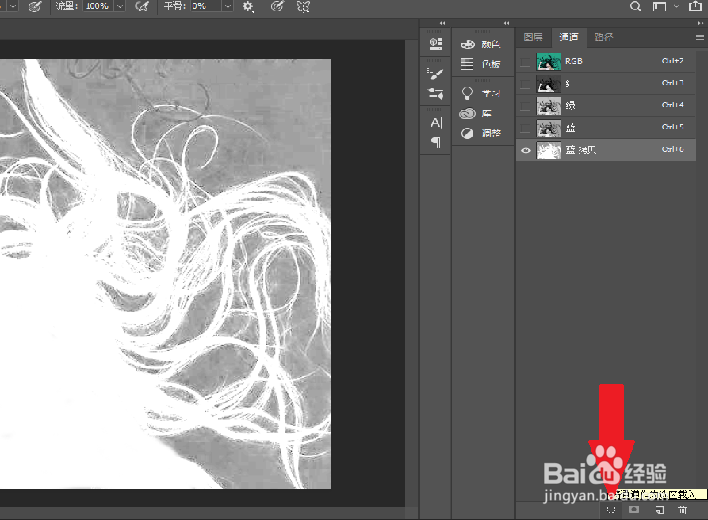Select the Red channel thumbnail
Viewport: 708px width, 520px height.
pos(549,84)
